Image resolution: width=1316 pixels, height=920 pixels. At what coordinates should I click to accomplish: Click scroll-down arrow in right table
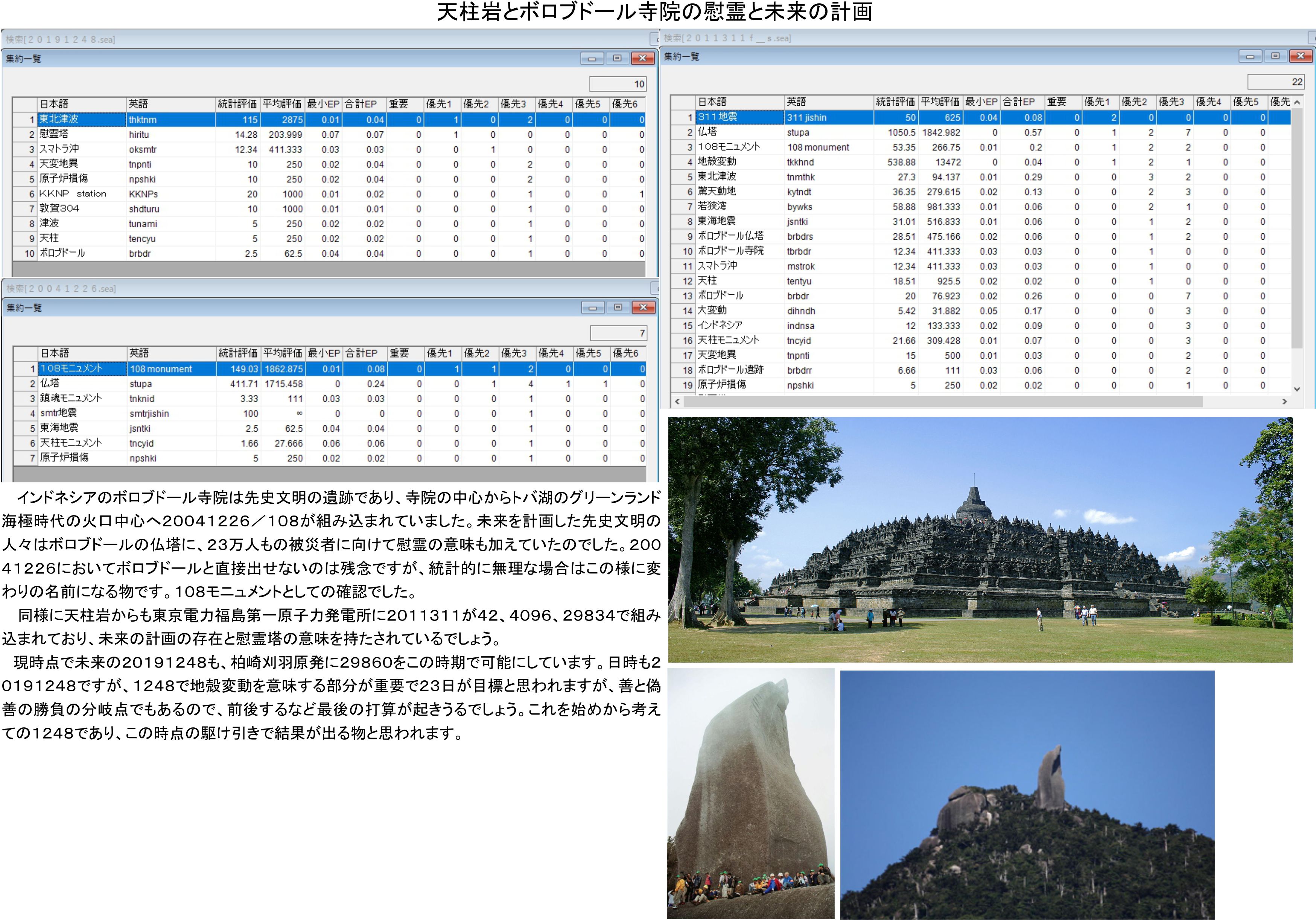tap(1297, 389)
